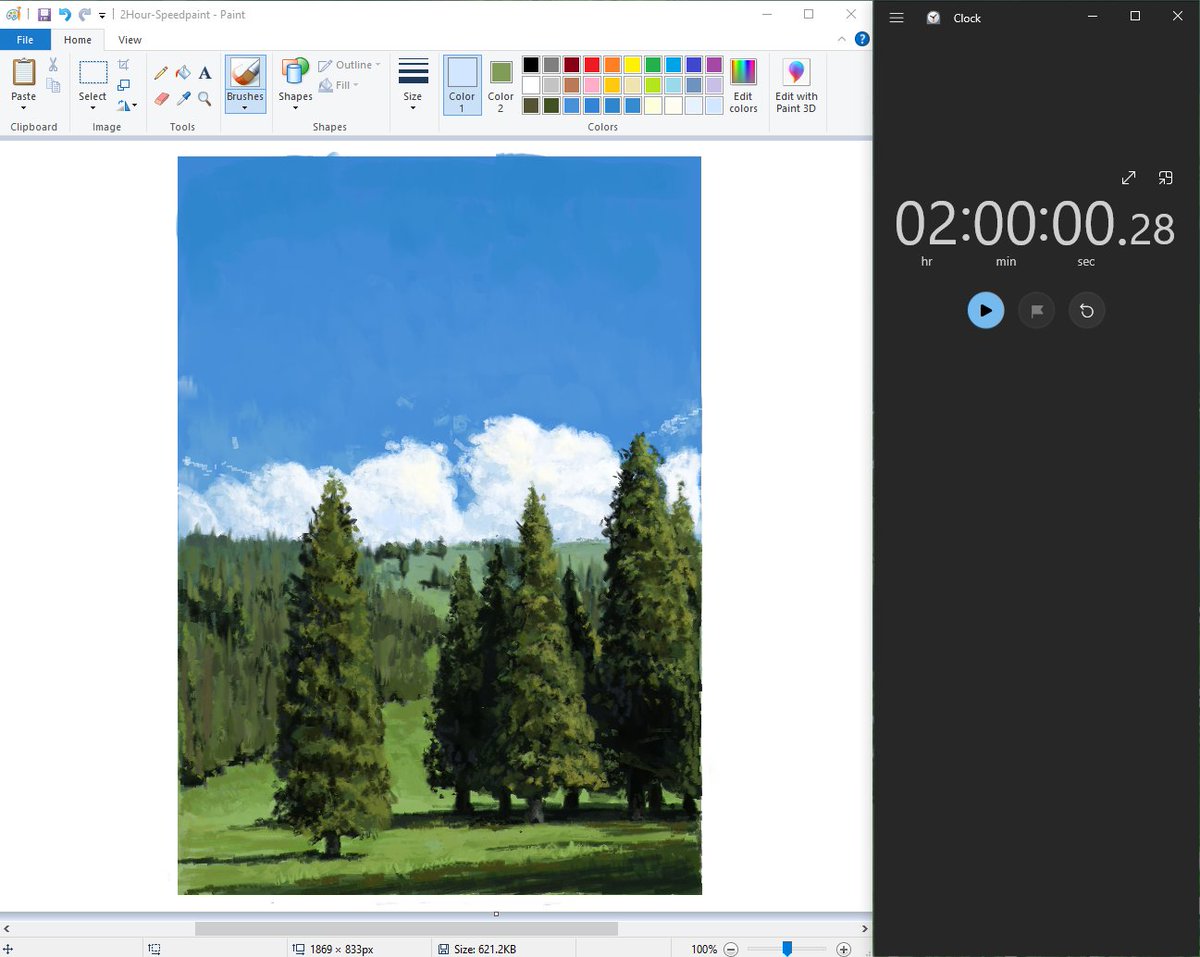Click the Paste clipboard icon
Image resolution: width=1200 pixels, height=957 pixels.
[24, 72]
